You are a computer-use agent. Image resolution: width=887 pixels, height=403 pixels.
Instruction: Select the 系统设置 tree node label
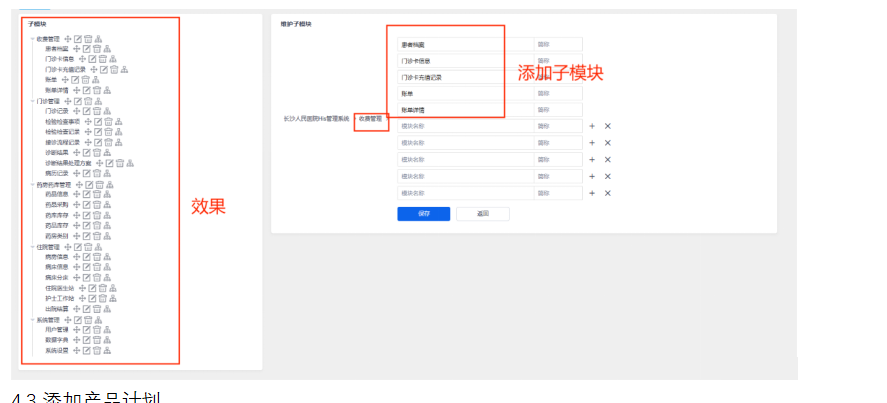tap(57, 350)
